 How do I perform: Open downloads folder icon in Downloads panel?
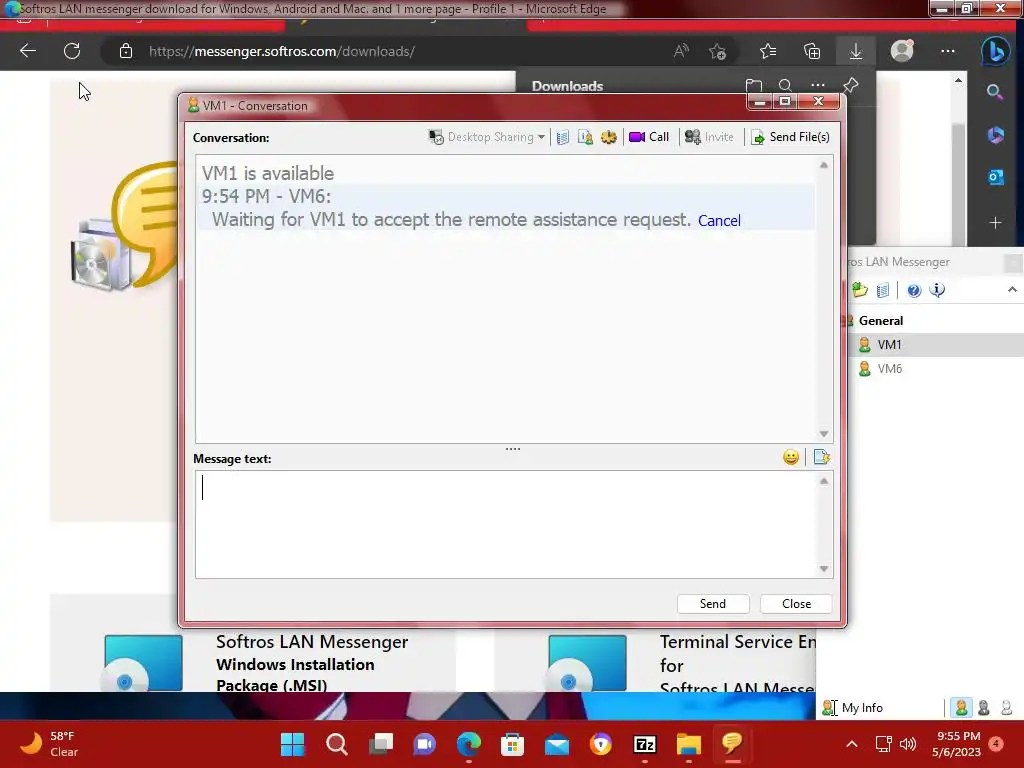pyautogui.click(x=754, y=86)
